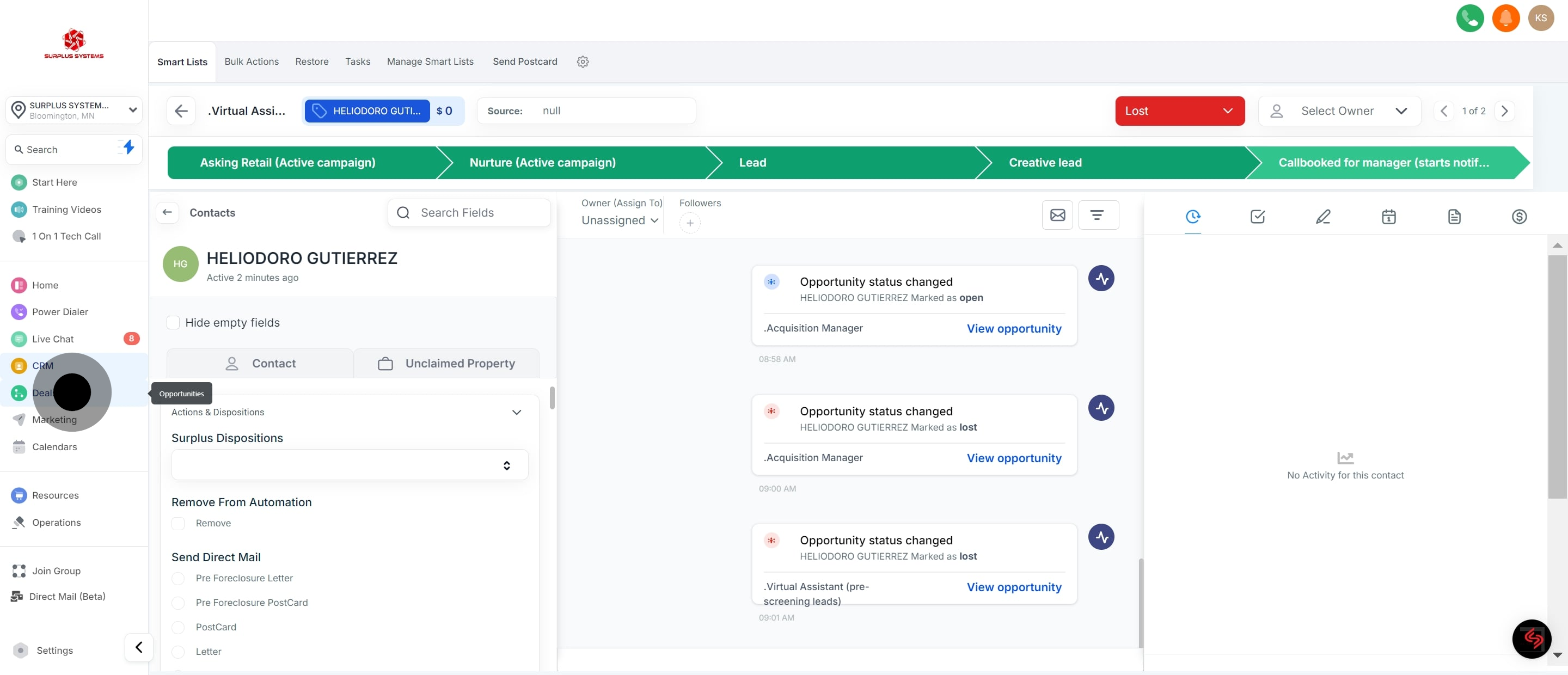Open the Appointments calendar panel icon

[1388, 217]
